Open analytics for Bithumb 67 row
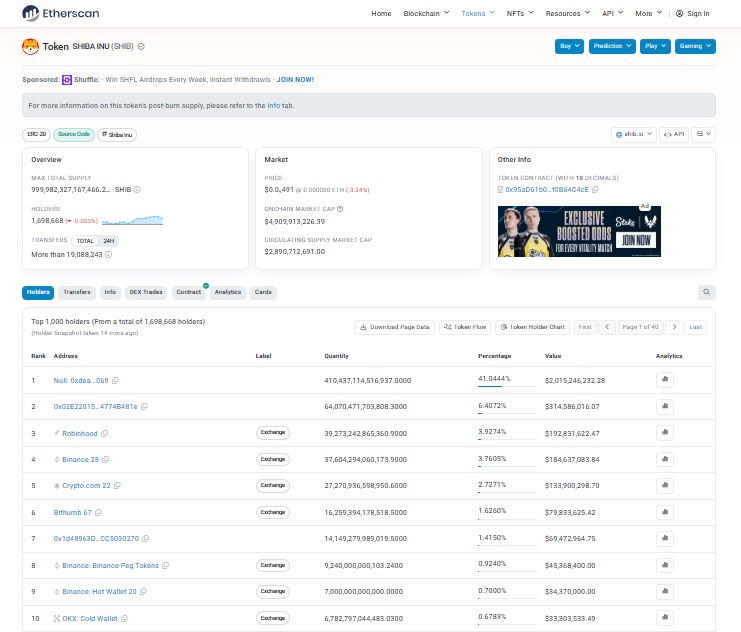 click(x=665, y=512)
